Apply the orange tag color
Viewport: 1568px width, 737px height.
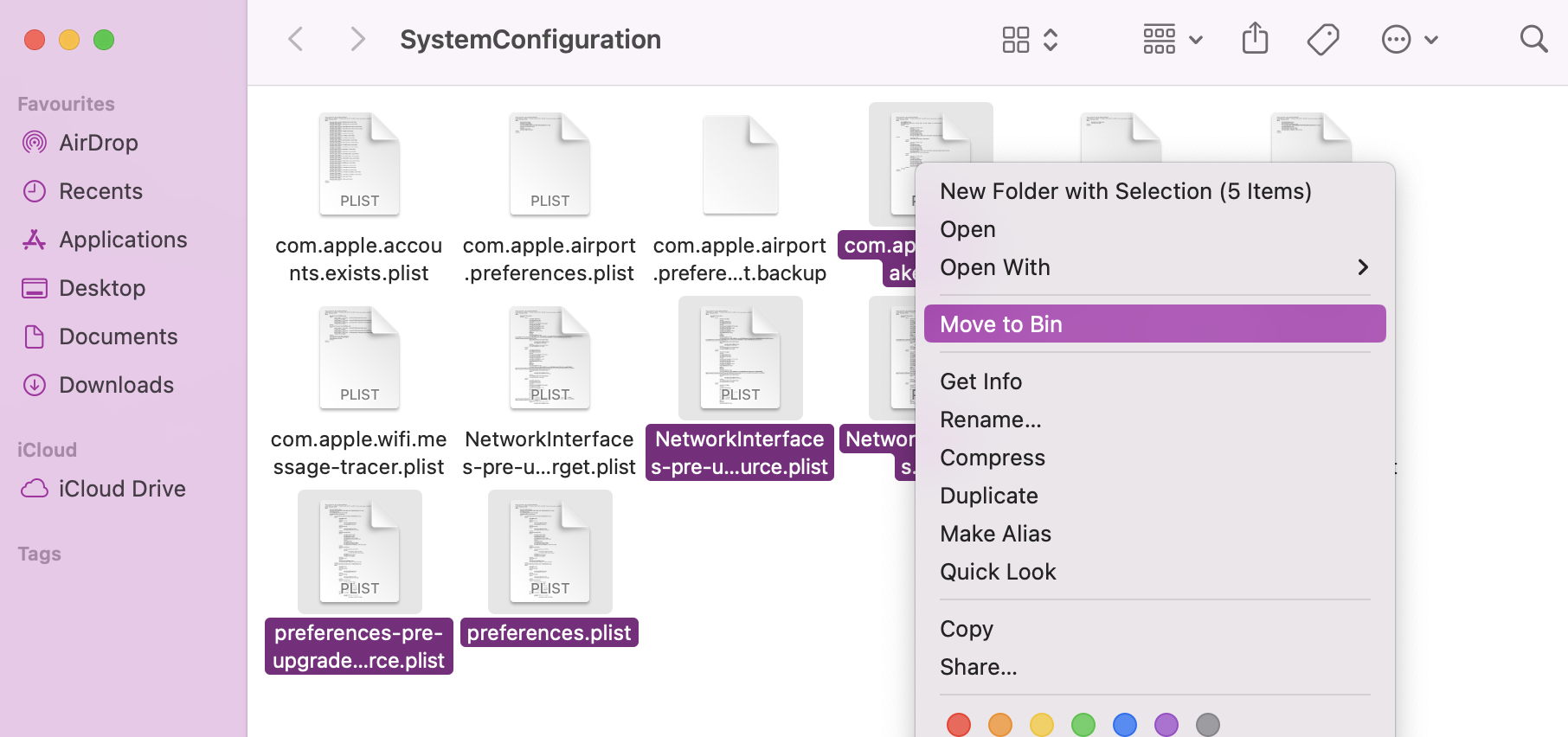(1000, 725)
